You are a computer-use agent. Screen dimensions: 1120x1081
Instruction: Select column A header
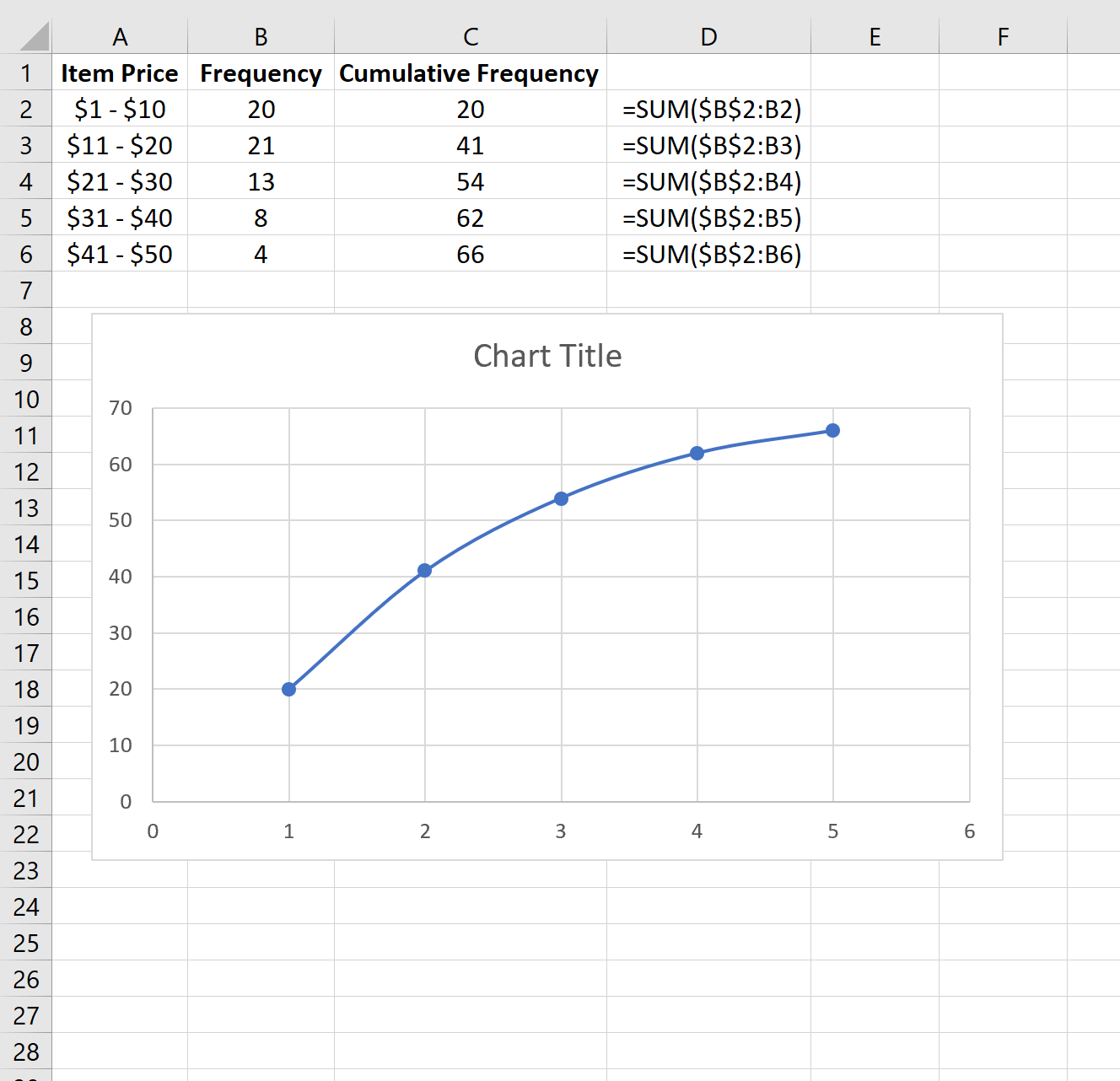[120, 36]
